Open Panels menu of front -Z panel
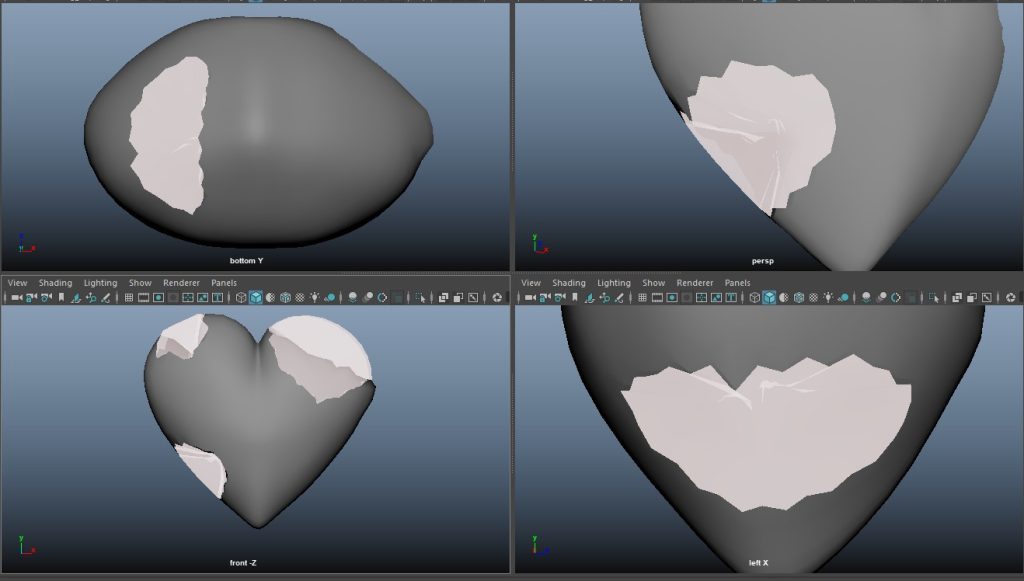The height and width of the screenshot is (581, 1024). pyautogui.click(x=223, y=283)
